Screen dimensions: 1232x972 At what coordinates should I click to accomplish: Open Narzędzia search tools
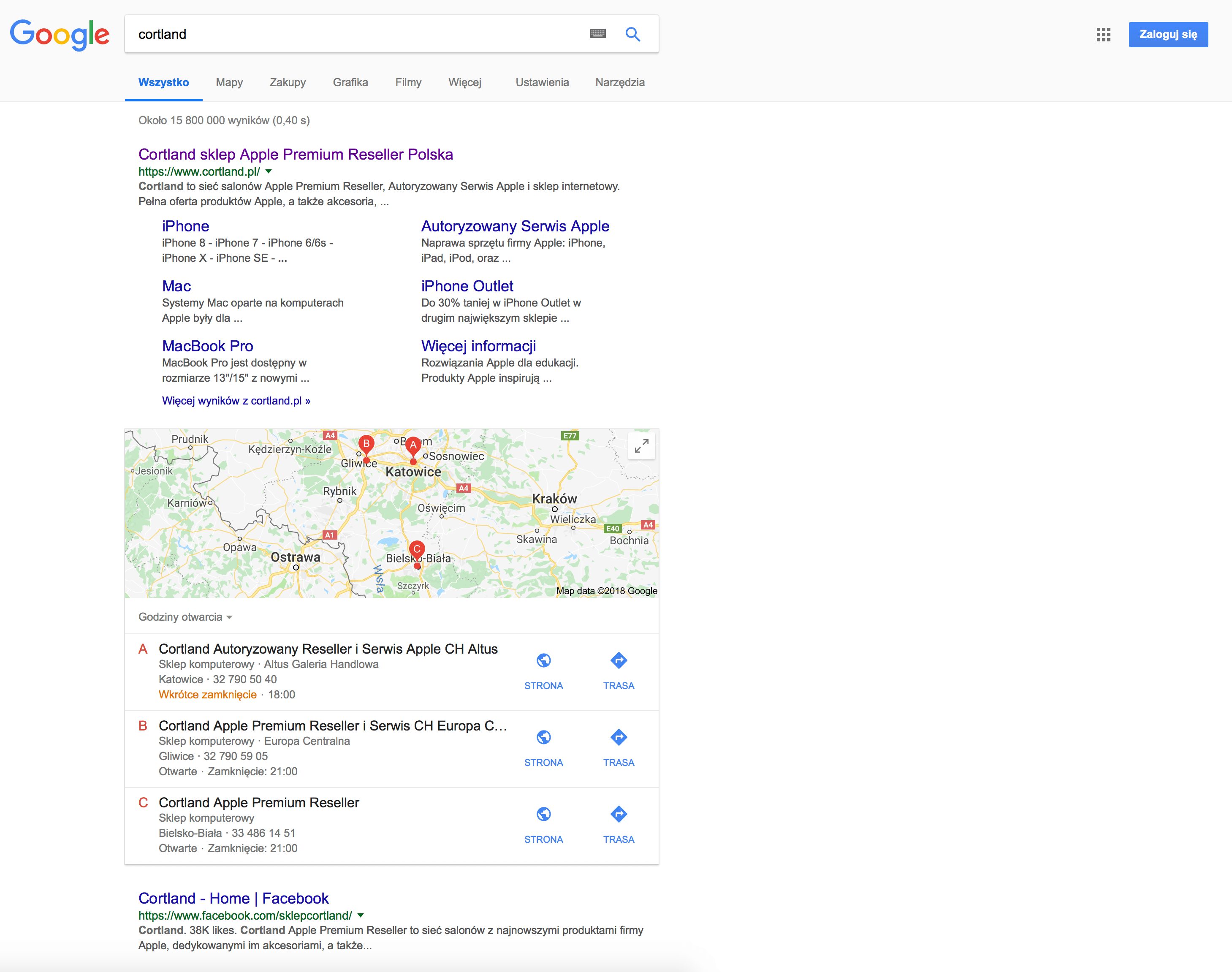point(620,82)
